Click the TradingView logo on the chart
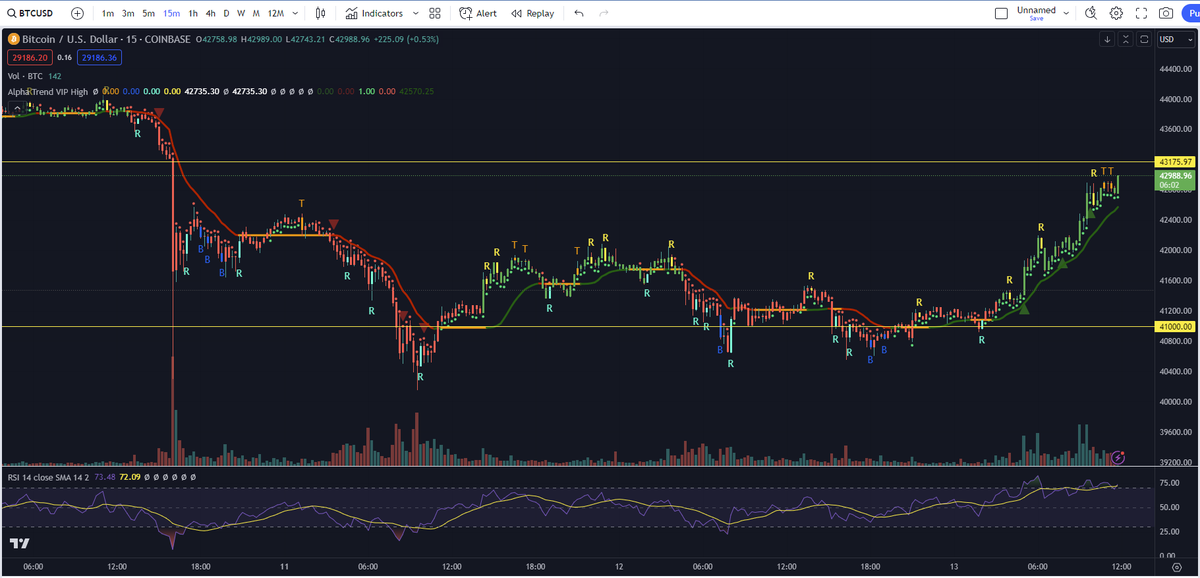 click(x=19, y=542)
